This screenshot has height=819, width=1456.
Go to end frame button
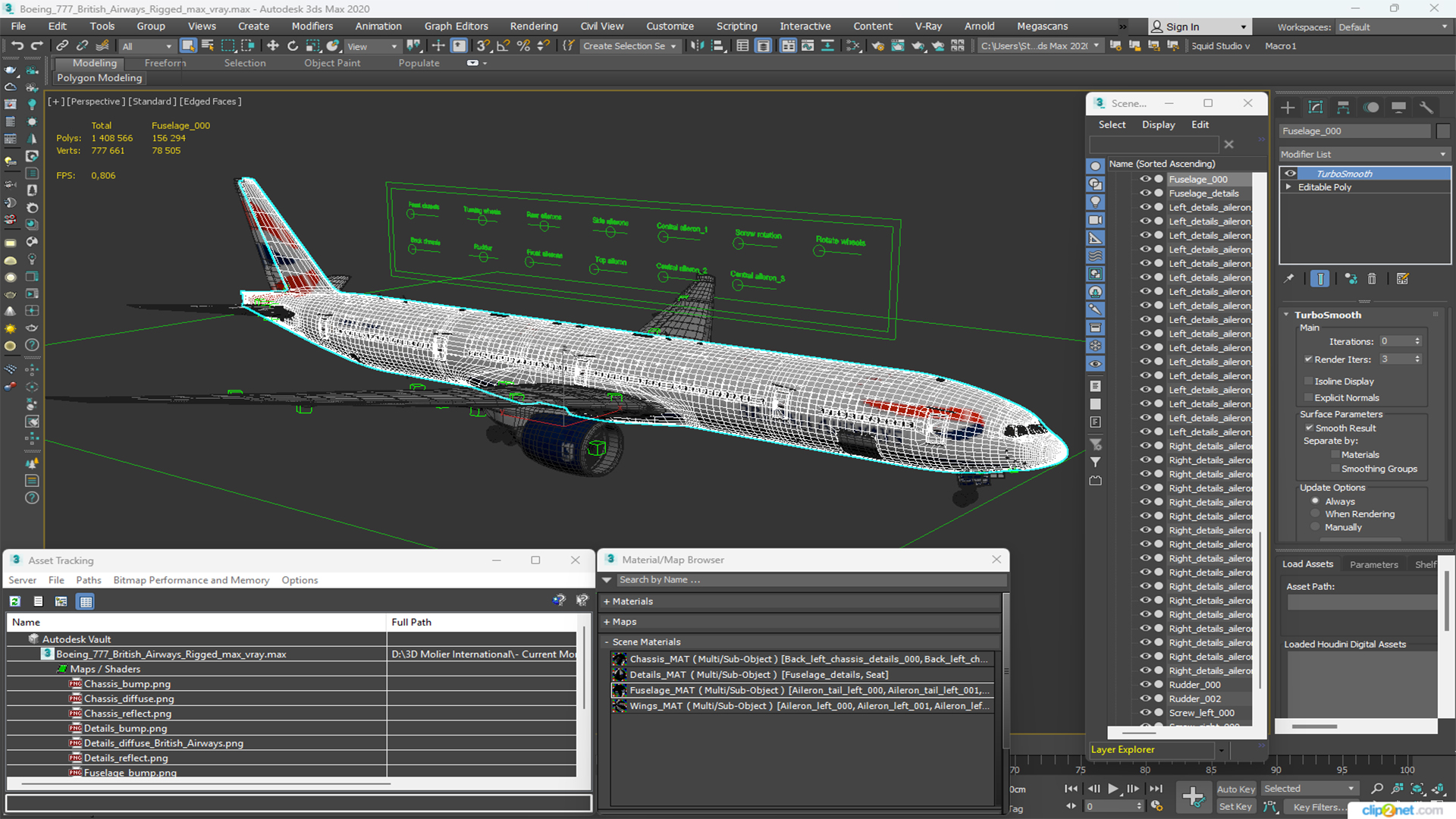point(1156,789)
